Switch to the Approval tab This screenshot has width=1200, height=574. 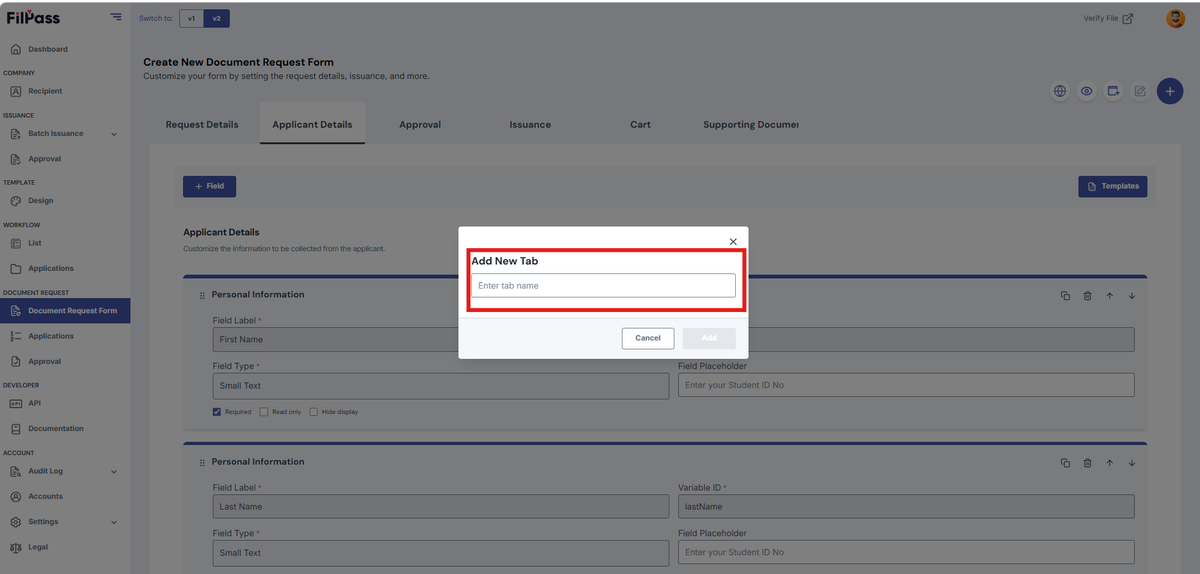[420, 124]
